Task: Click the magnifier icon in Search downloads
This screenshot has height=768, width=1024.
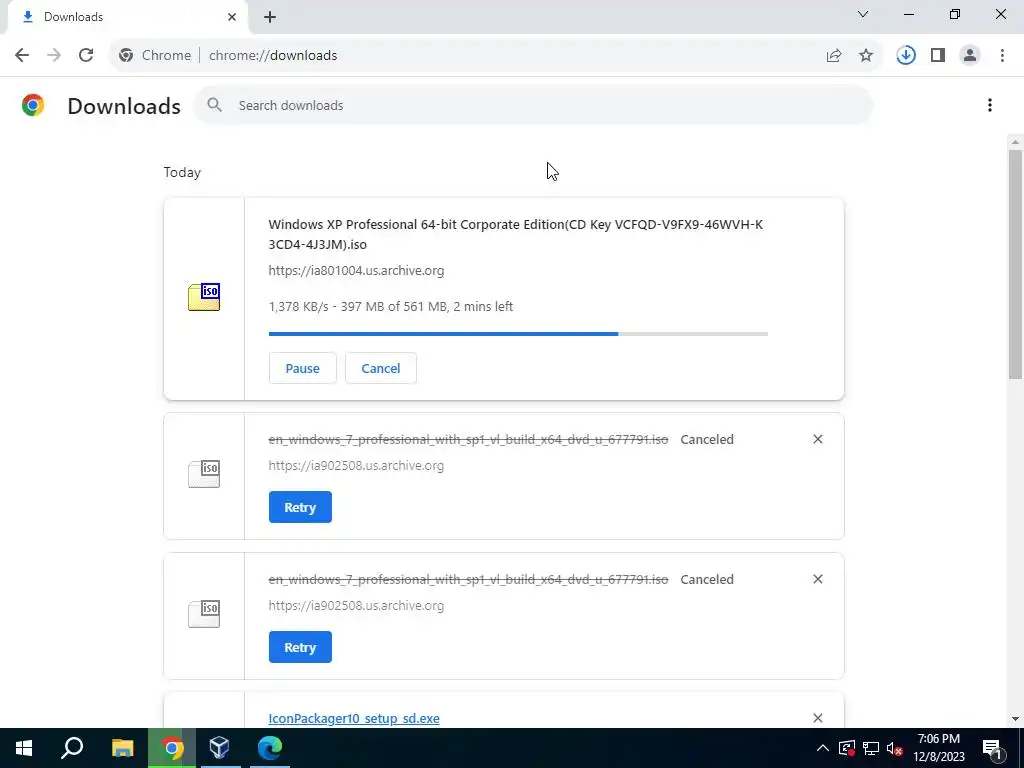Action: [x=214, y=105]
